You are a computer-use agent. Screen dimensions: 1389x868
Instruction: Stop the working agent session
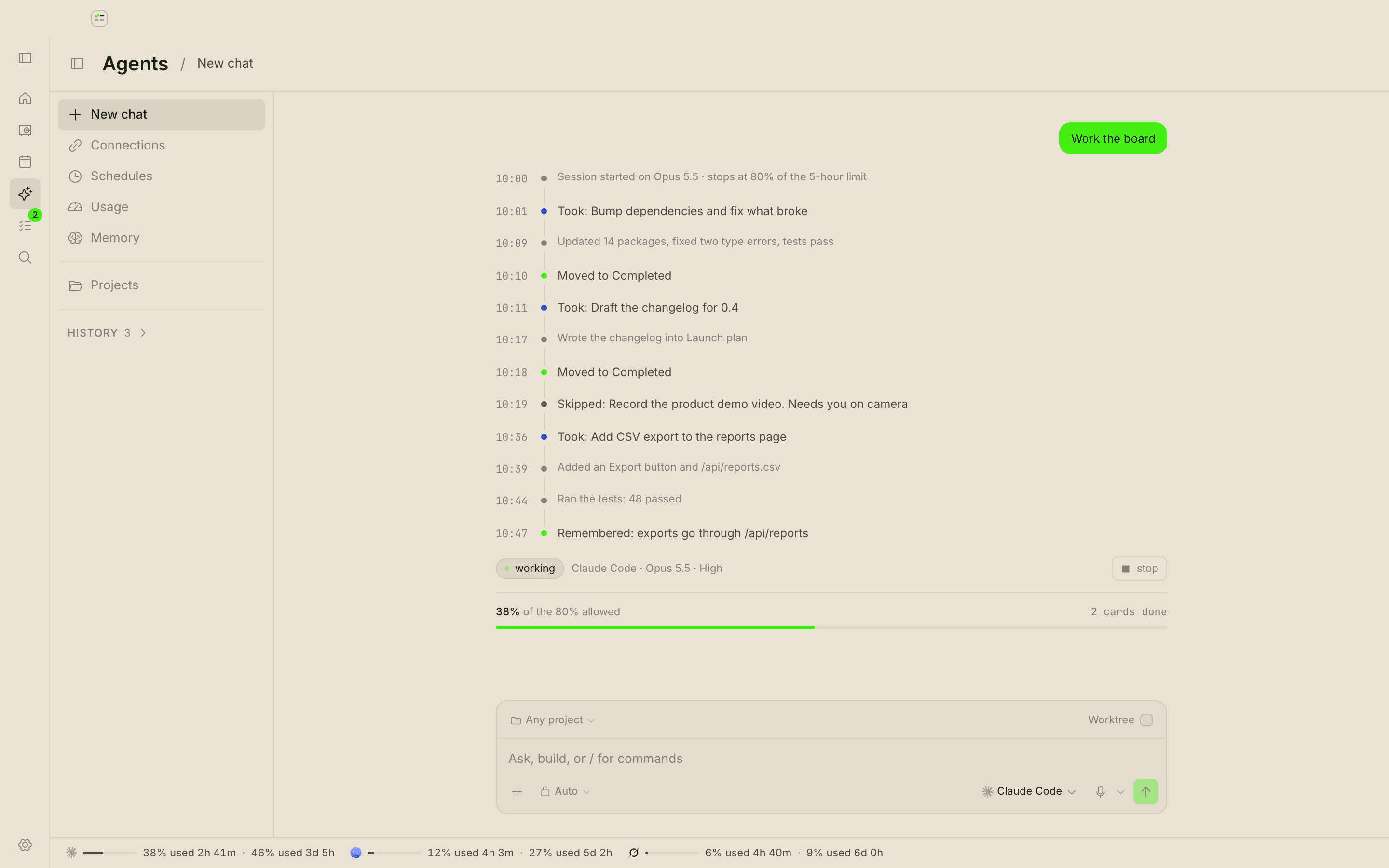coord(1139,569)
